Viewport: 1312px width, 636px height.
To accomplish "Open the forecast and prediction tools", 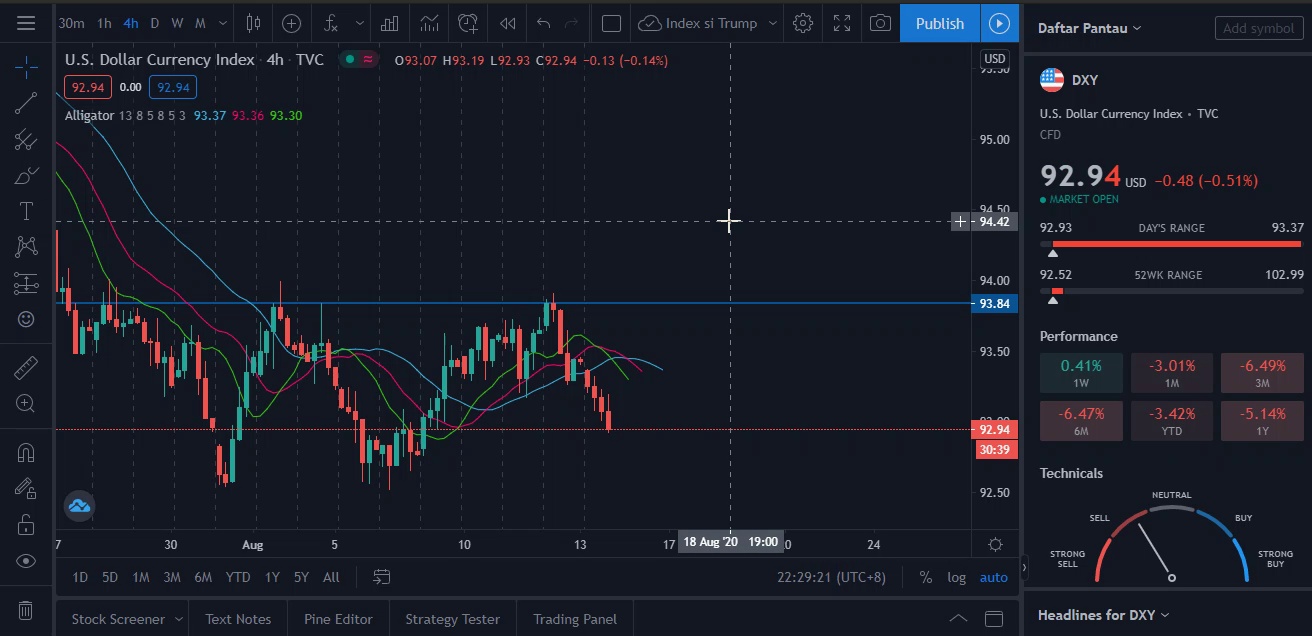I will [26, 283].
